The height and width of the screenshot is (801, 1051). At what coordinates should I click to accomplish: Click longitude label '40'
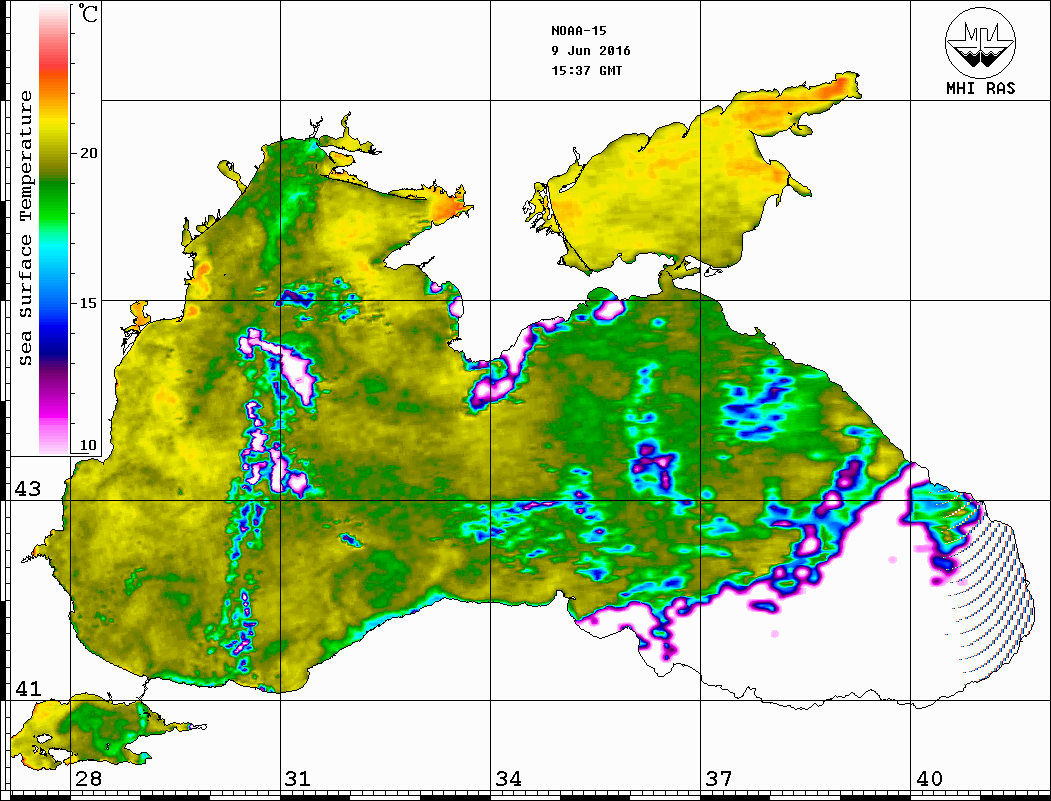(929, 778)
